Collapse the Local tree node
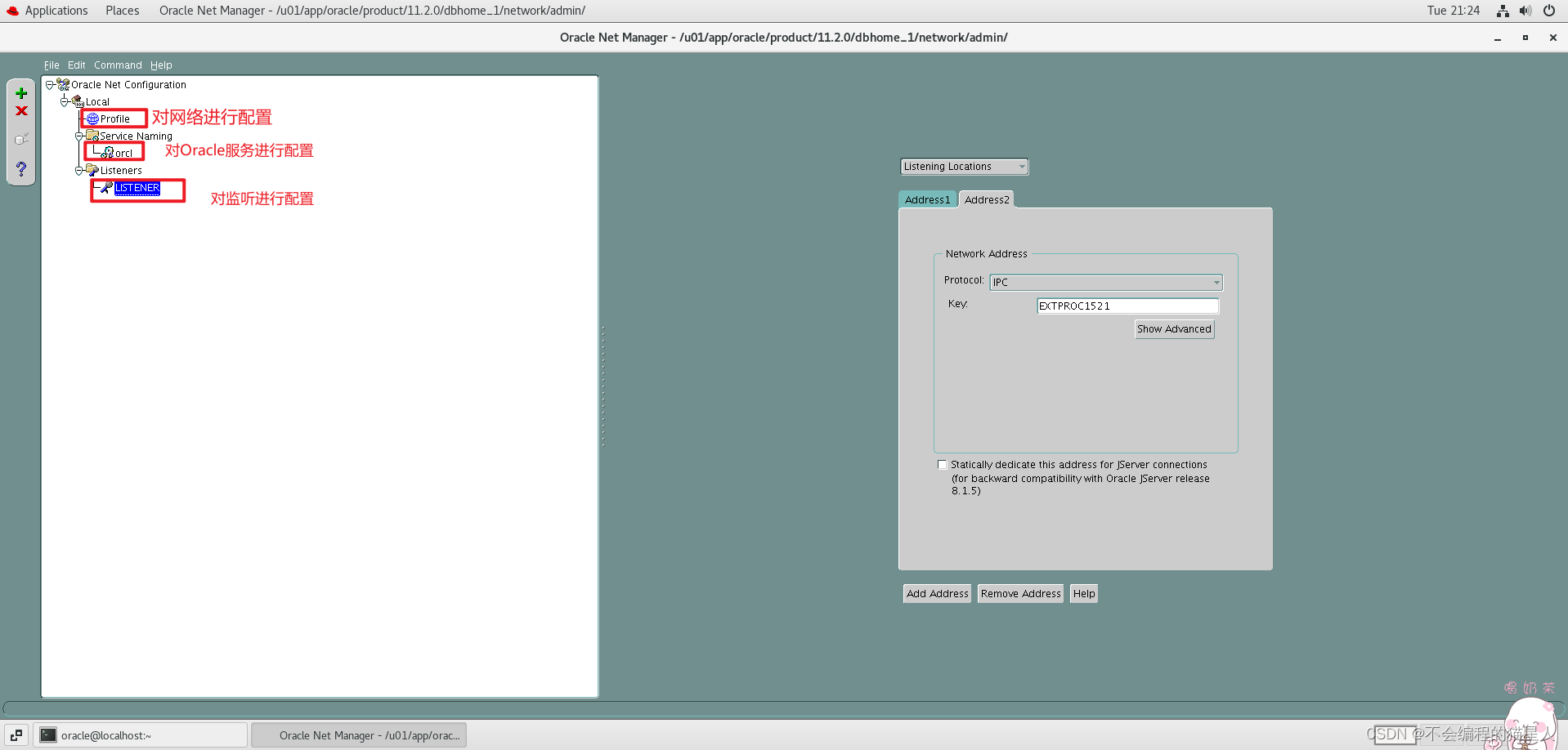 click(65, 101)
